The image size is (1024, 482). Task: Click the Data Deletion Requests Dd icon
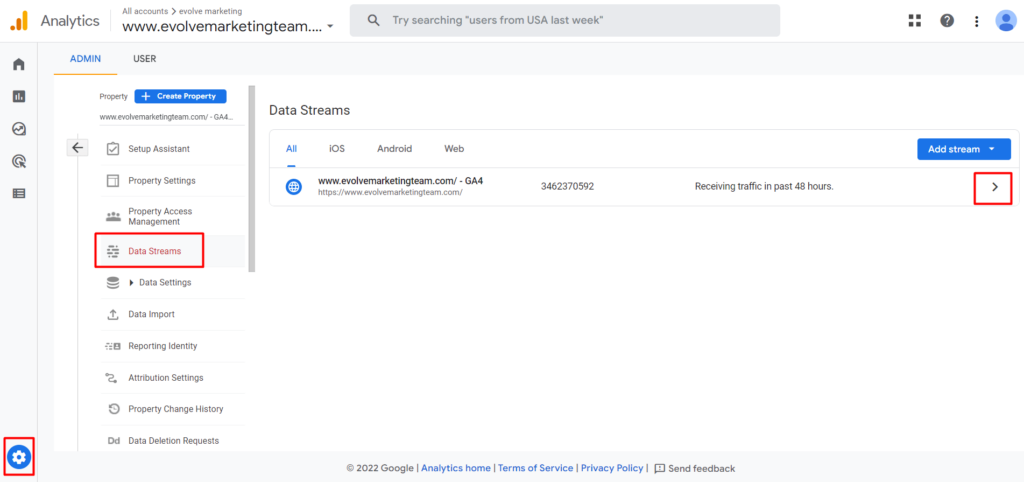point(113,441)
